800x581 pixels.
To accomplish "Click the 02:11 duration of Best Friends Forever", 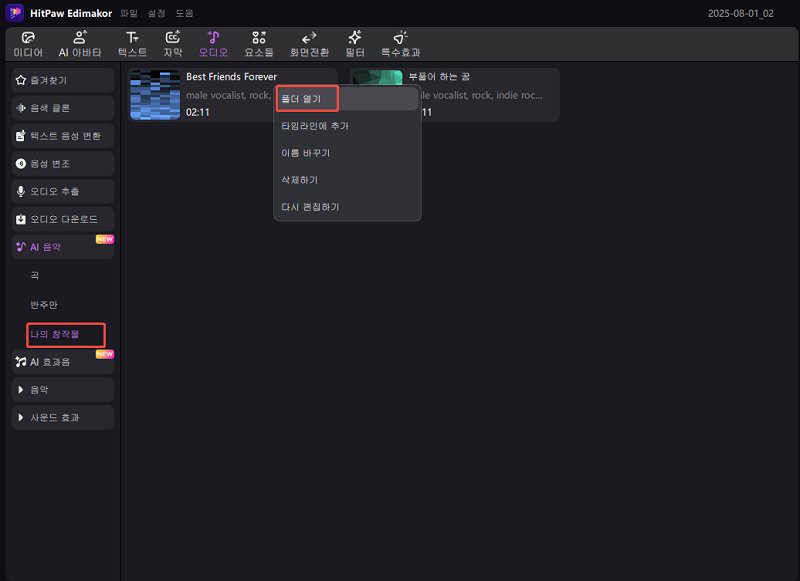I will pos(198,112).
